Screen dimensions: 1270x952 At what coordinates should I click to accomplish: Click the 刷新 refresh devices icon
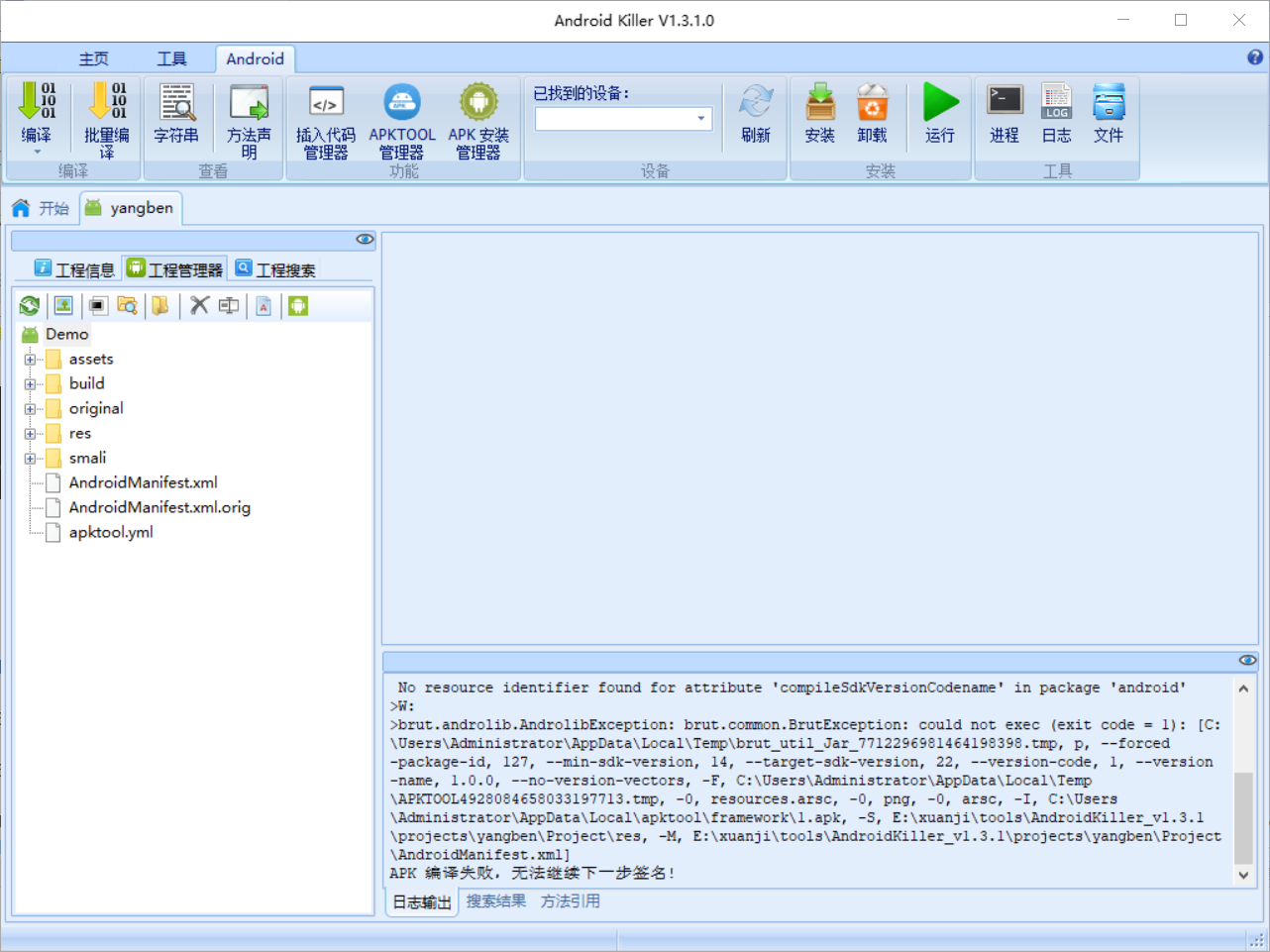point(756,102)
